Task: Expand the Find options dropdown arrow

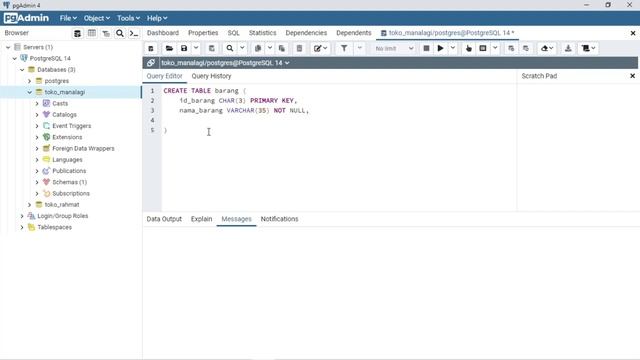Action: (x=242, y=48)
